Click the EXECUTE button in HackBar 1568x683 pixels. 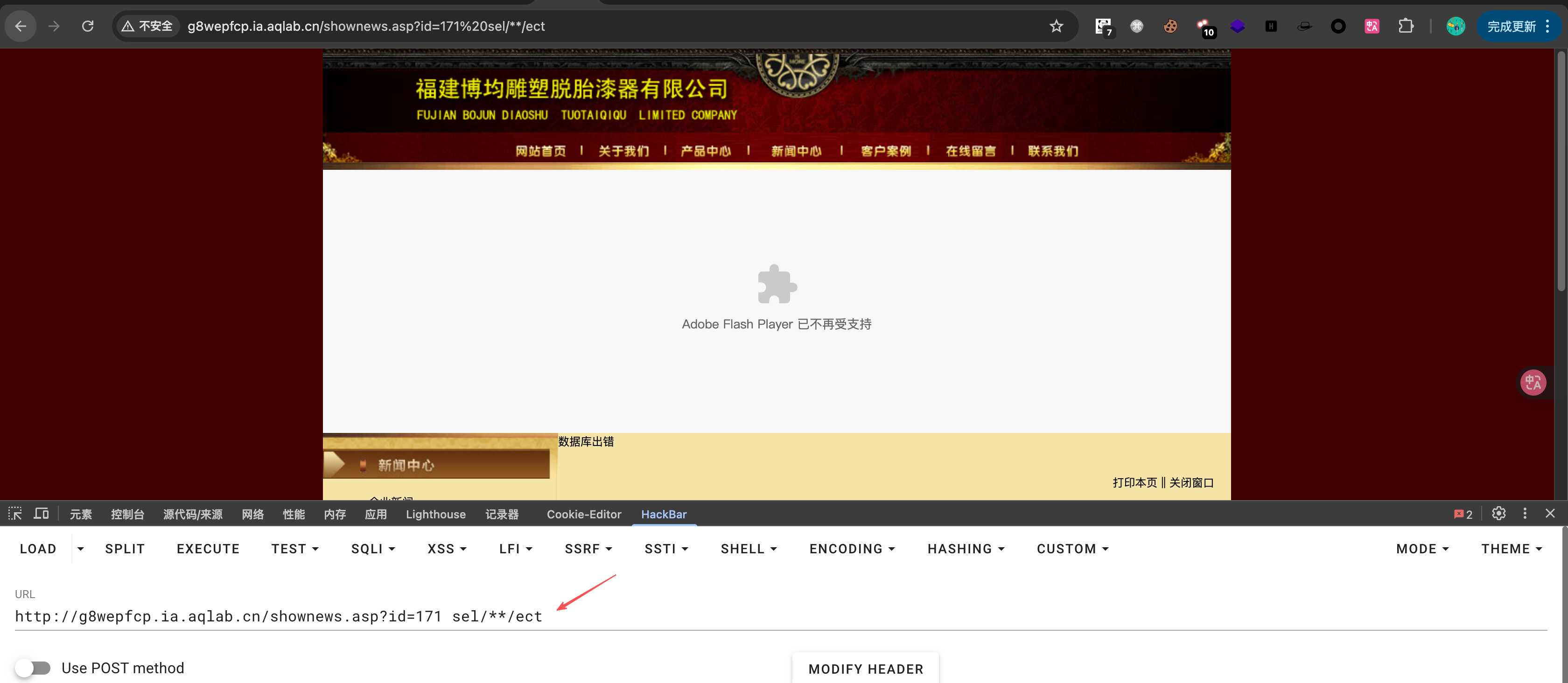pyautogui.click(x=208, y=549)
